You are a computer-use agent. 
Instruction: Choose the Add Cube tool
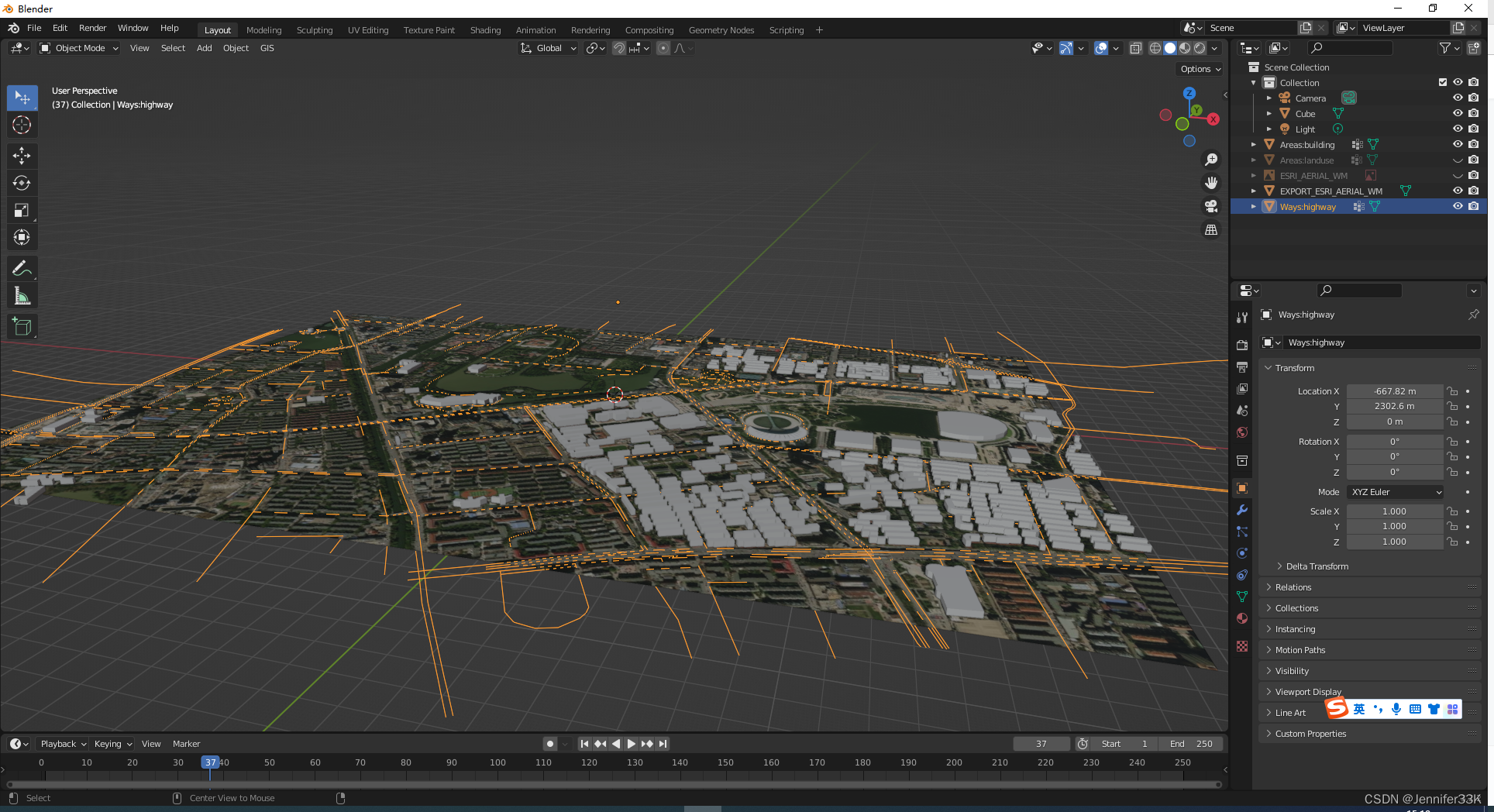(x=22, y=327)
